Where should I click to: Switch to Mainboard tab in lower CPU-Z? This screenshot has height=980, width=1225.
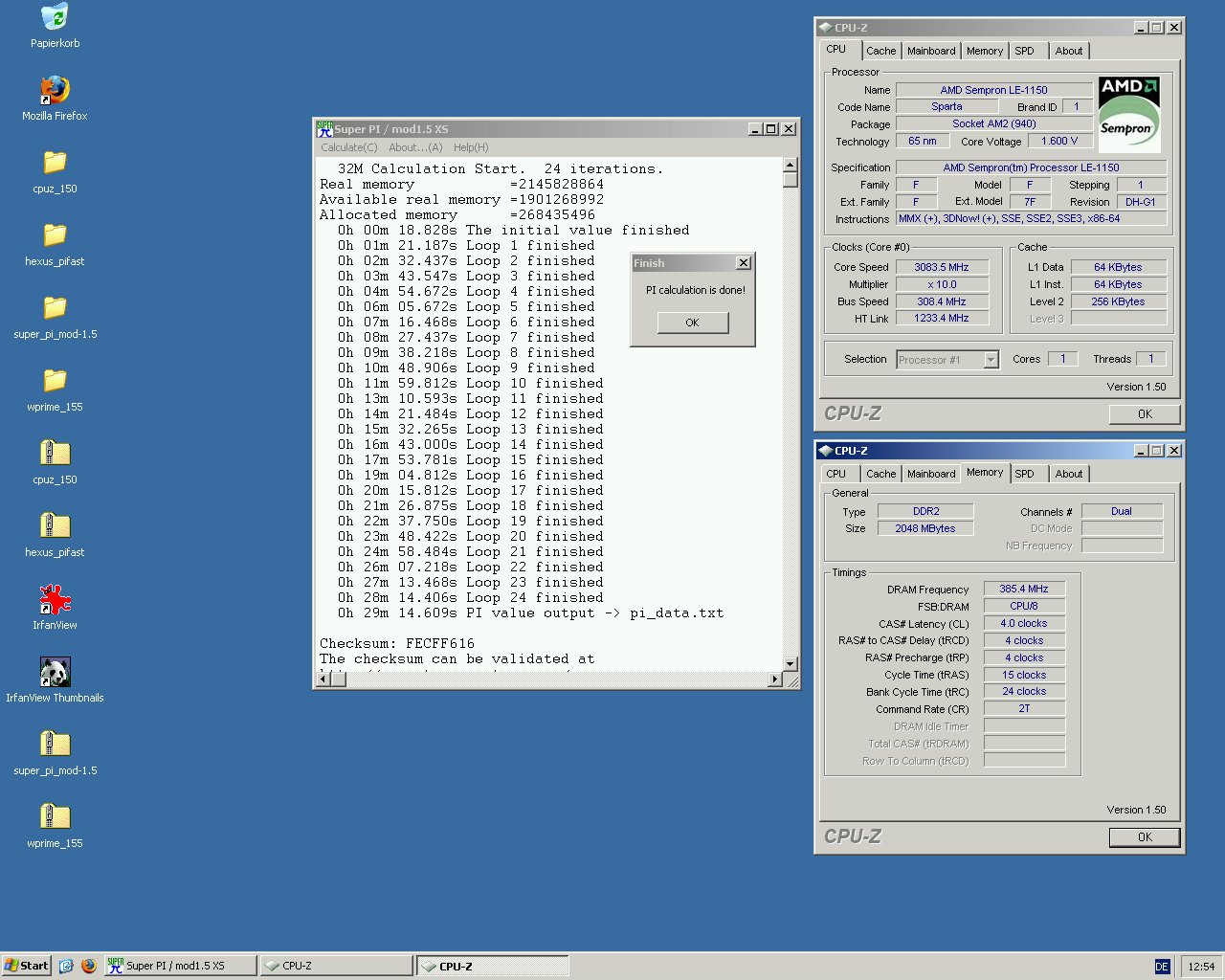[931, 474]
